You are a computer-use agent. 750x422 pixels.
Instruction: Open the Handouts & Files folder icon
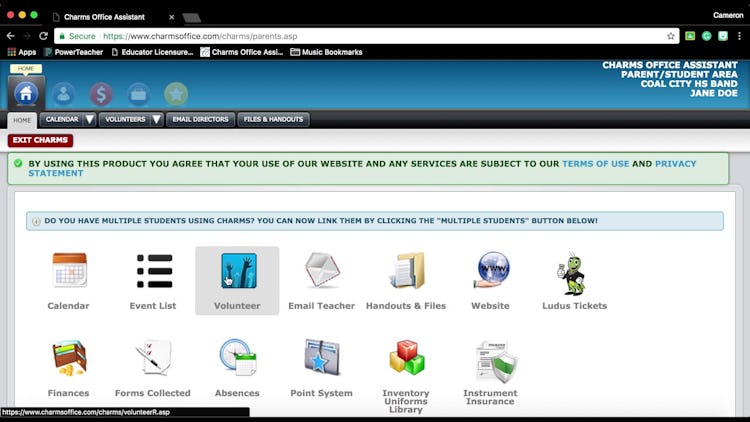click(x=407, y=271)
